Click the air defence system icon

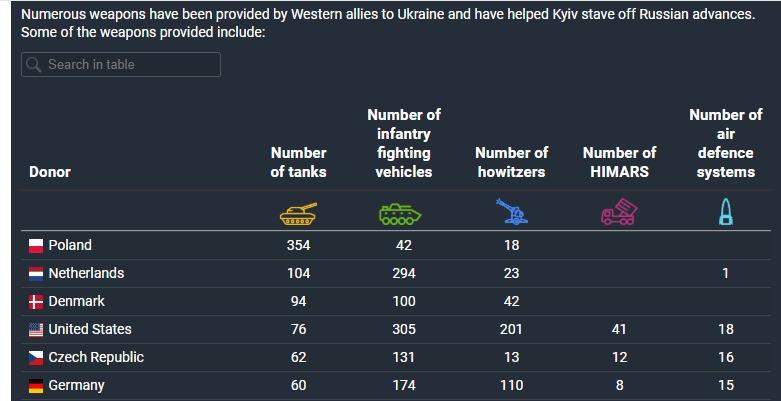[x=725, y=212]
